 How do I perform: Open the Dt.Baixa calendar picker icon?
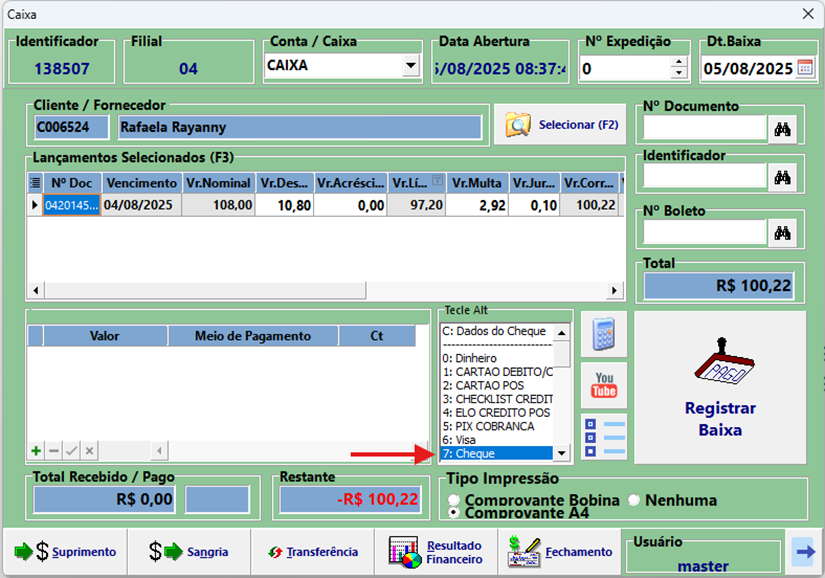tap(805, 68)
